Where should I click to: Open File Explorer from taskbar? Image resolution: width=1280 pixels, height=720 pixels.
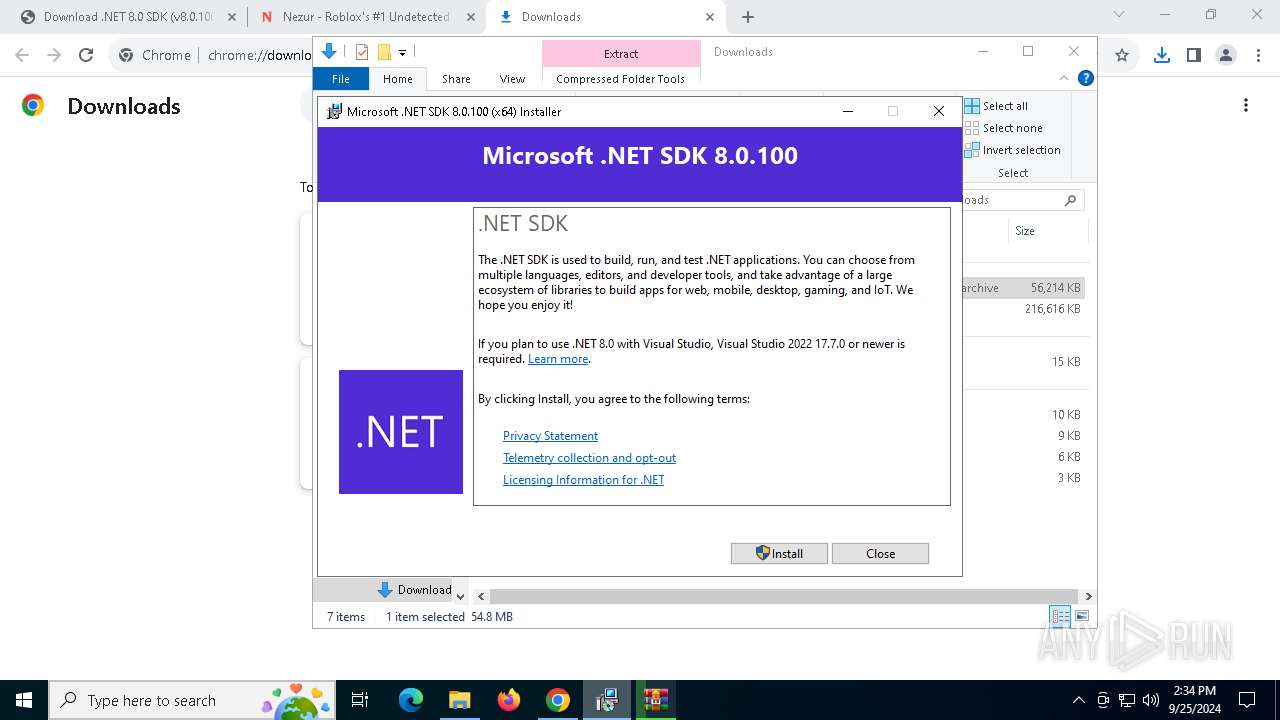pyautogui.click(x=460, y=700)
